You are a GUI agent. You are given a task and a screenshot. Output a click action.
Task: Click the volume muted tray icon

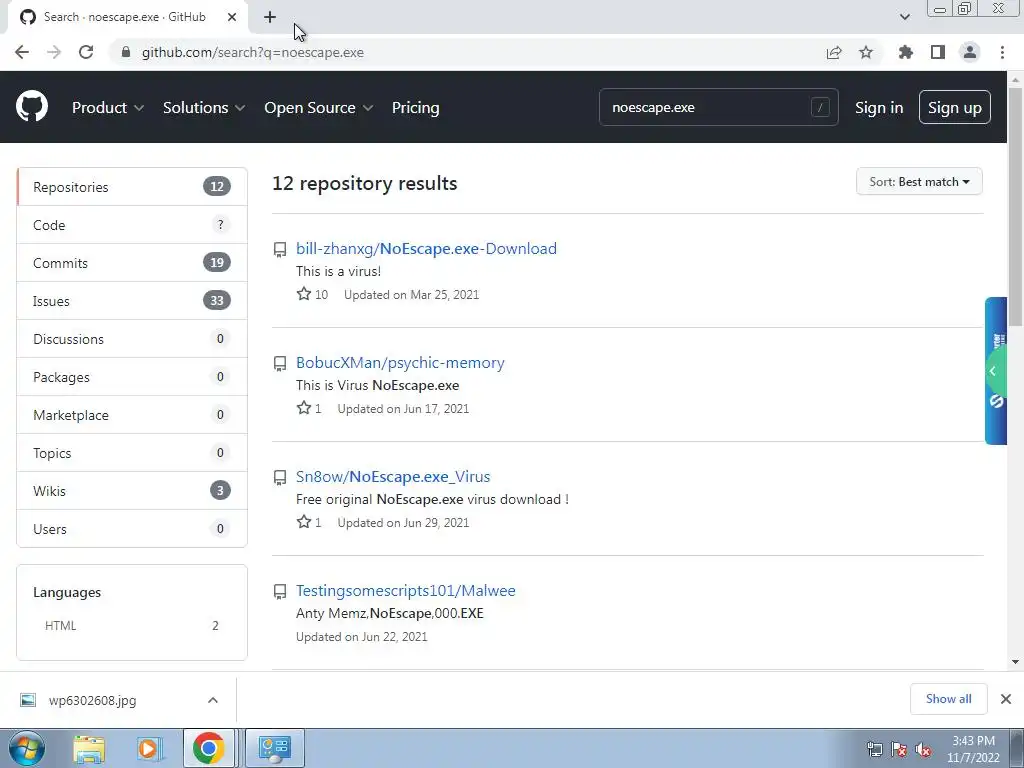[923, 750]
